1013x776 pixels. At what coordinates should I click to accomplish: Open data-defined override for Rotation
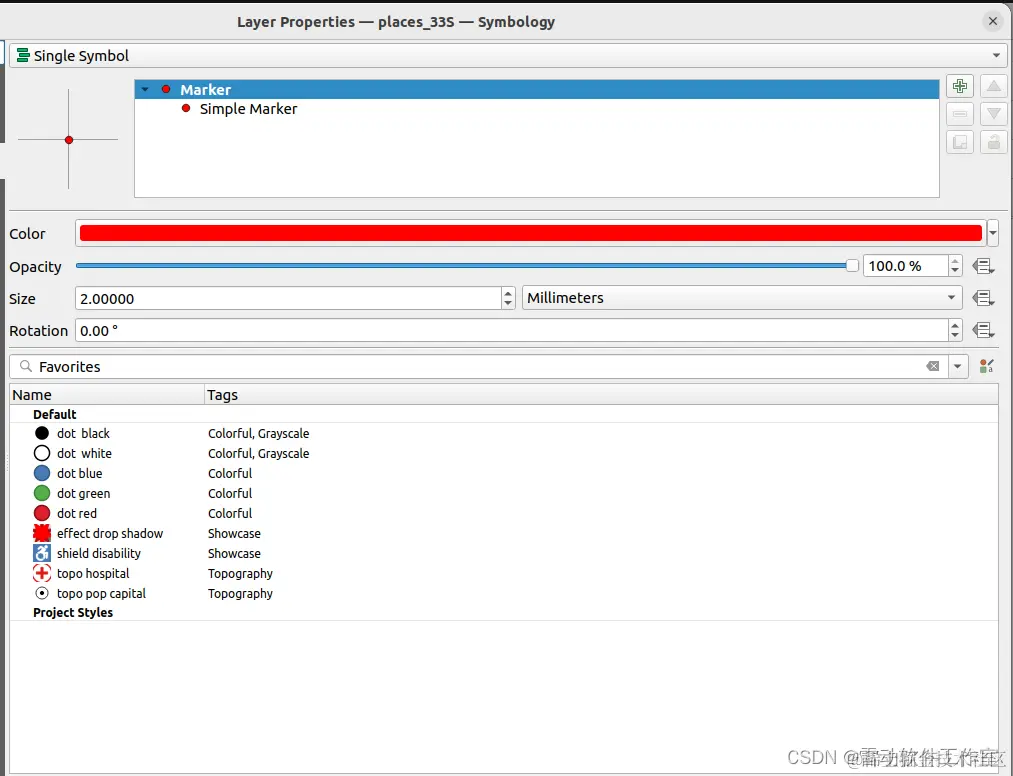[x=983, y=330]
